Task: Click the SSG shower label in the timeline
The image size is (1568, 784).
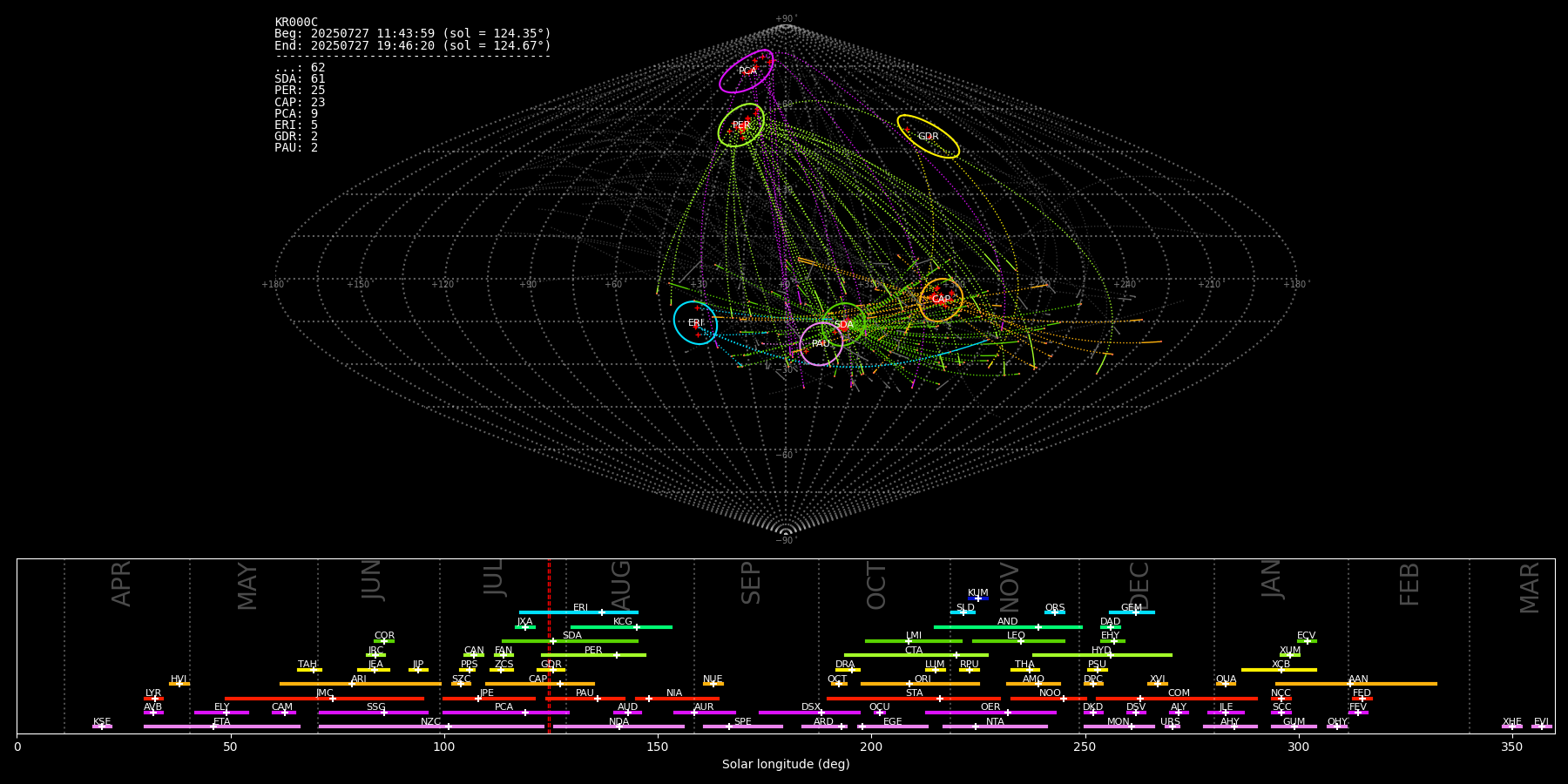Action: pos(376,707)
